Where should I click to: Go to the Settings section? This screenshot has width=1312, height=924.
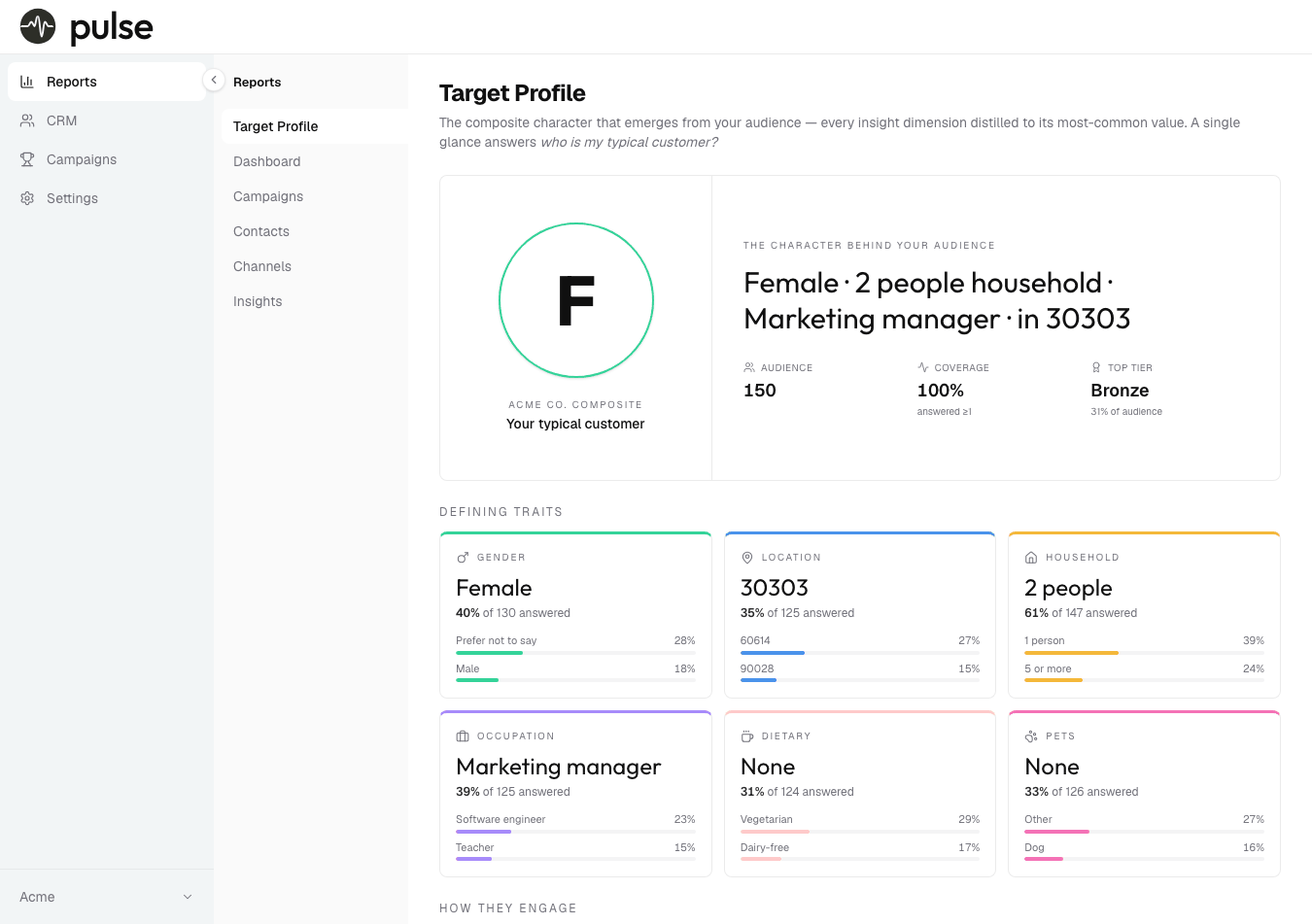[107, 198]
